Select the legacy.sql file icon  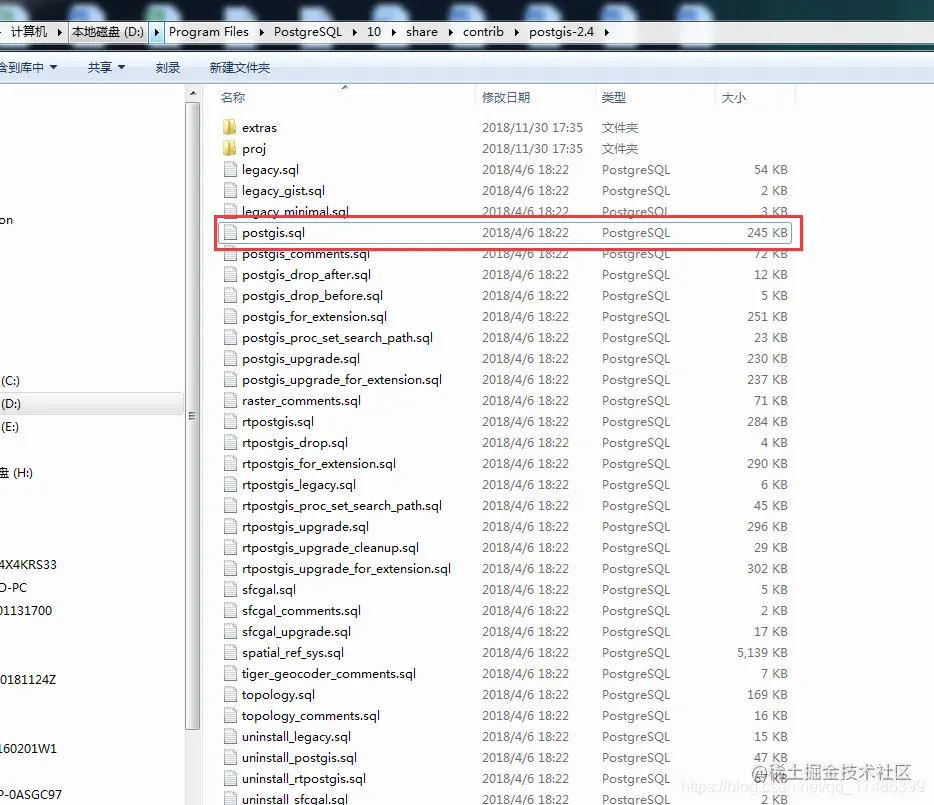(x=229, y=169)
